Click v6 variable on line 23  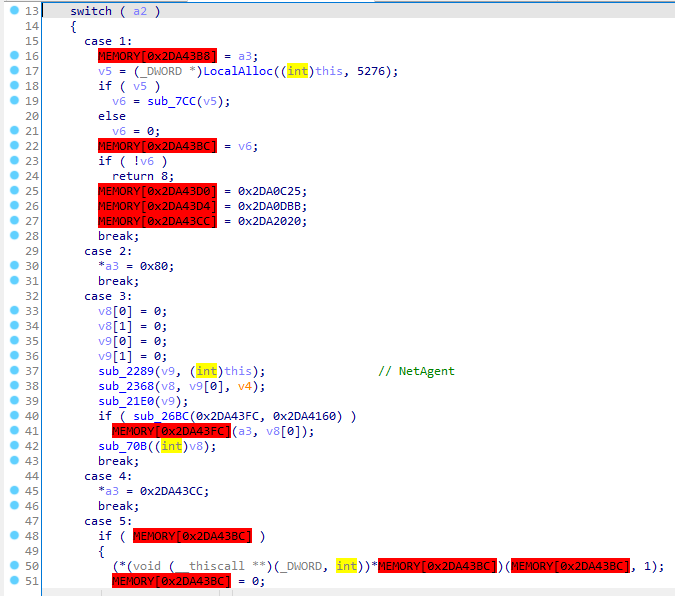point(147,161)
